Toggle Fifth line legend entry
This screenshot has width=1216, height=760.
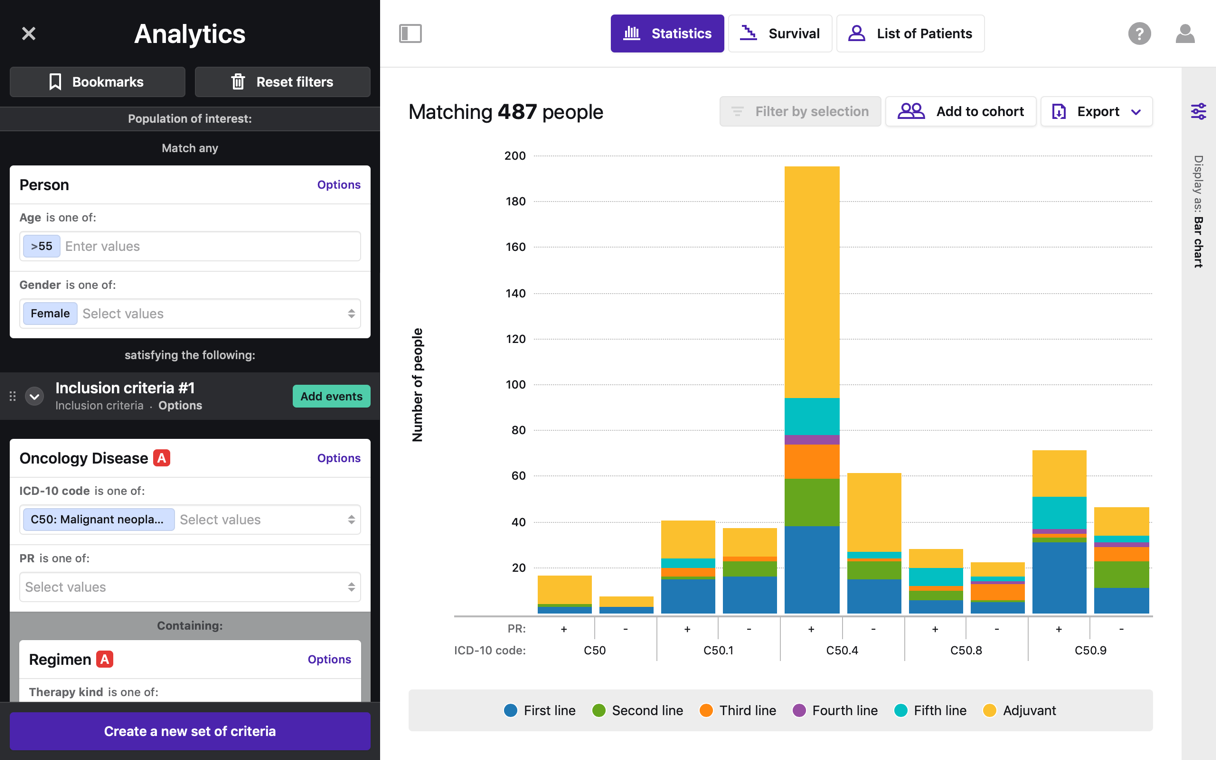pyautogui.click(x=930, y=711)
